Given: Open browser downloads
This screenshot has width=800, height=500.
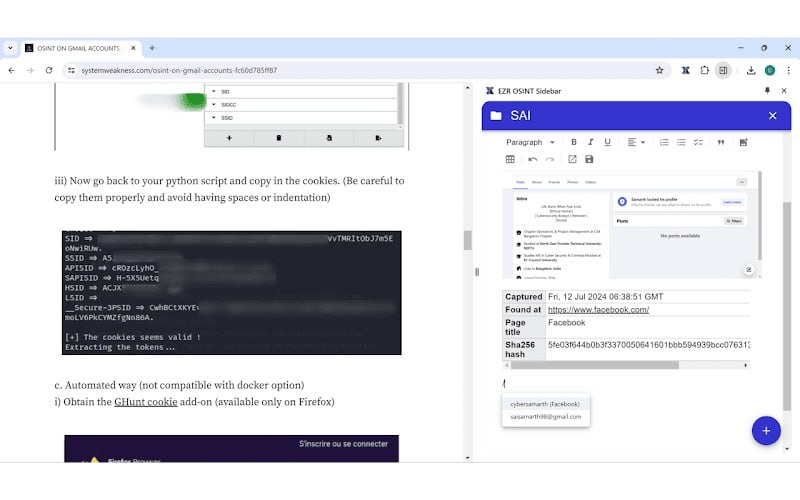Looking at the screenshot, I should pyautogui.click(x=751, y=70).
